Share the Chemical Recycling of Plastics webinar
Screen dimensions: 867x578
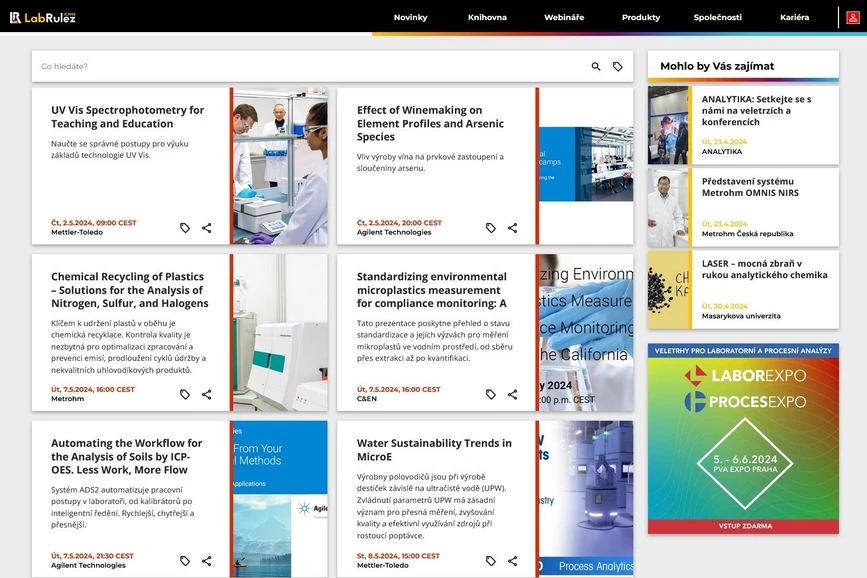click(x=207, y=394)
